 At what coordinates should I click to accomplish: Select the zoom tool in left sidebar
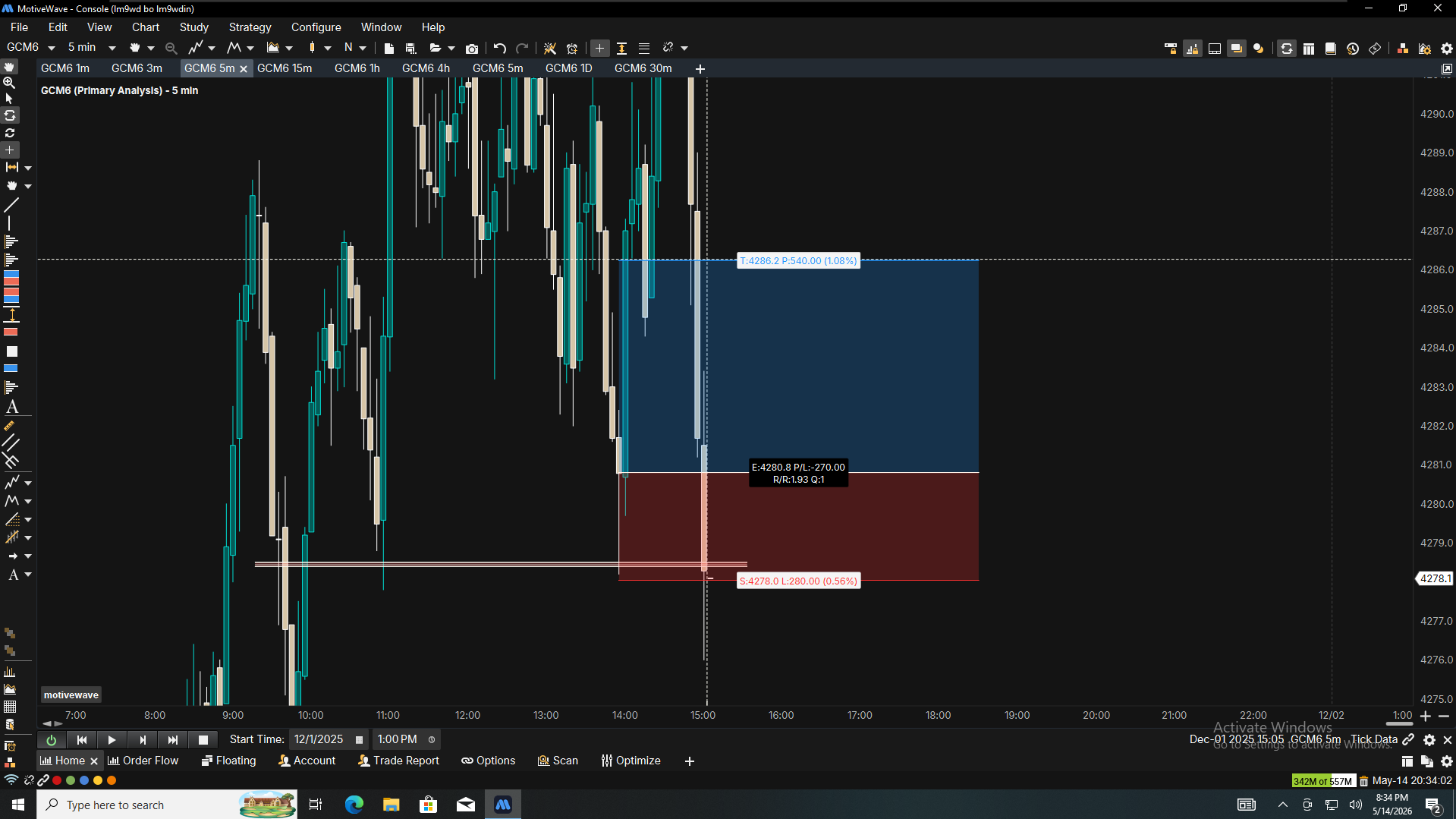(10, 83)
